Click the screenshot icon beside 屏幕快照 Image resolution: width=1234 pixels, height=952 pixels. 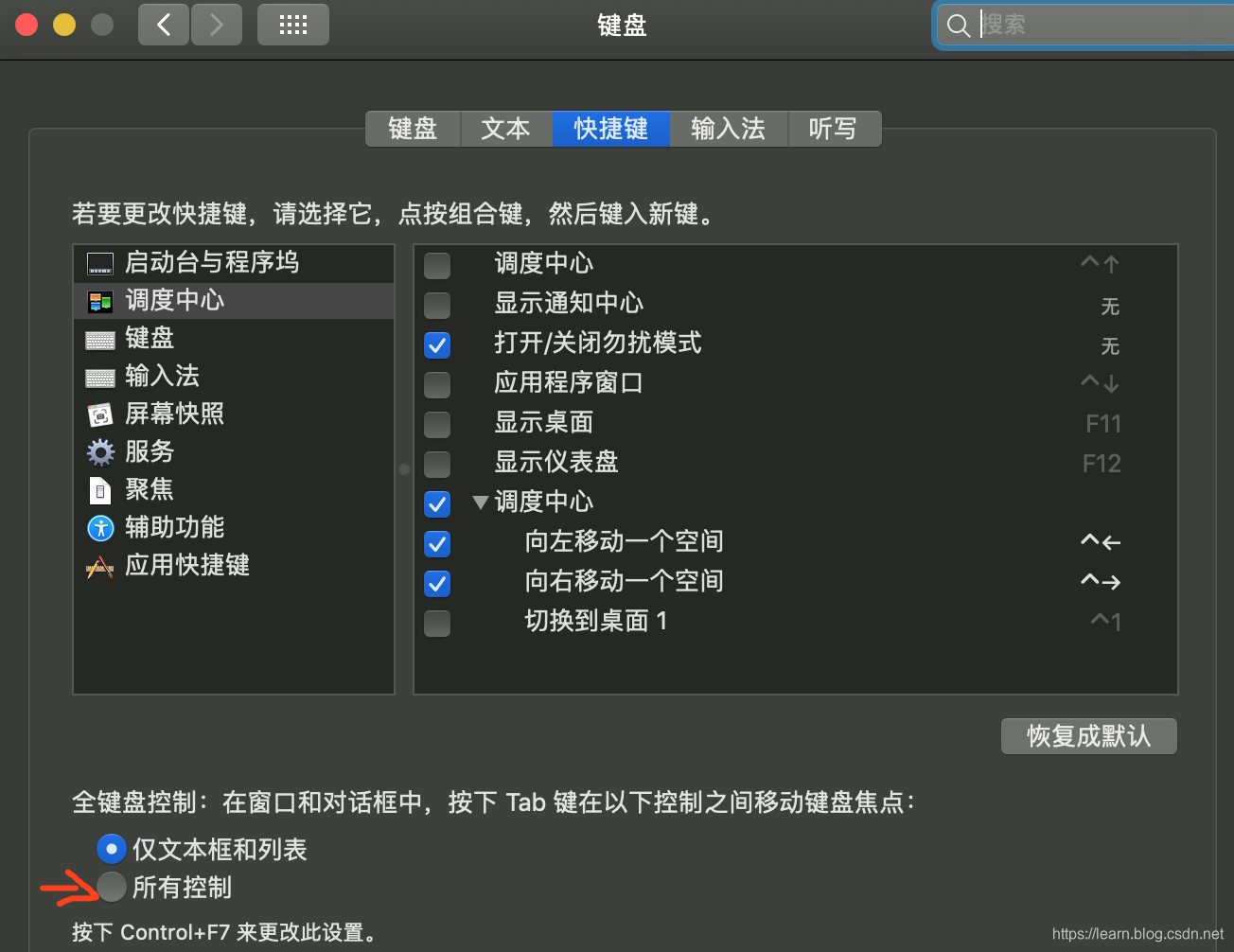[x=100, y=414]
